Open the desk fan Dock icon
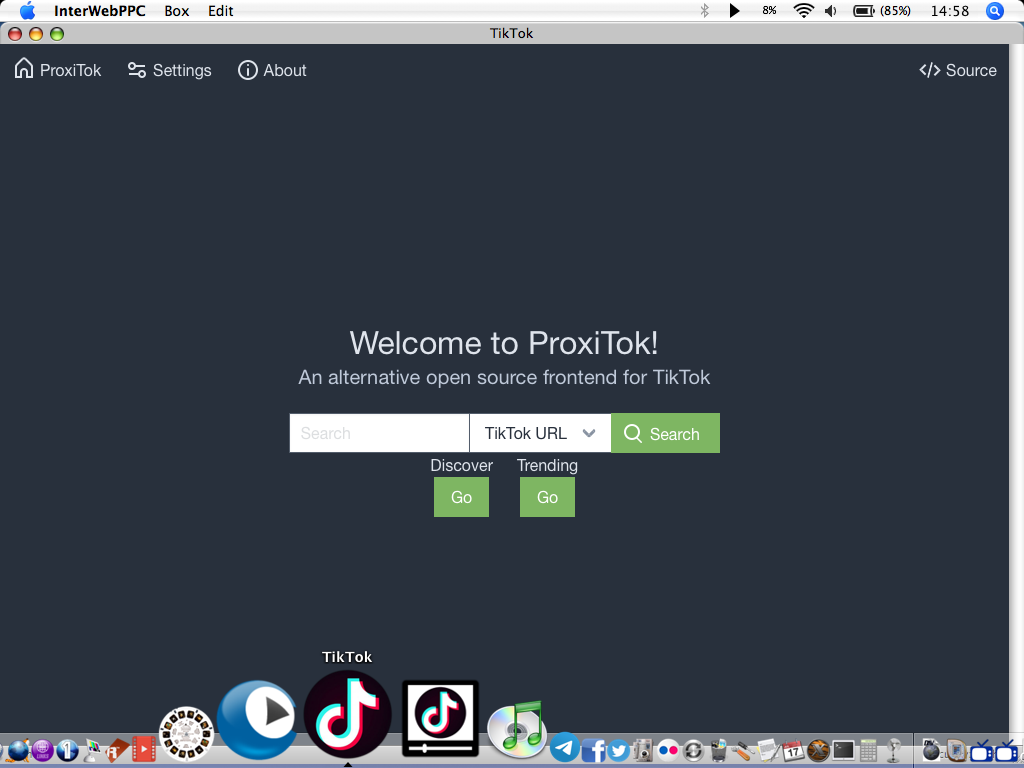Screen dimensions: 1024x768 click(x=893, y=750)
